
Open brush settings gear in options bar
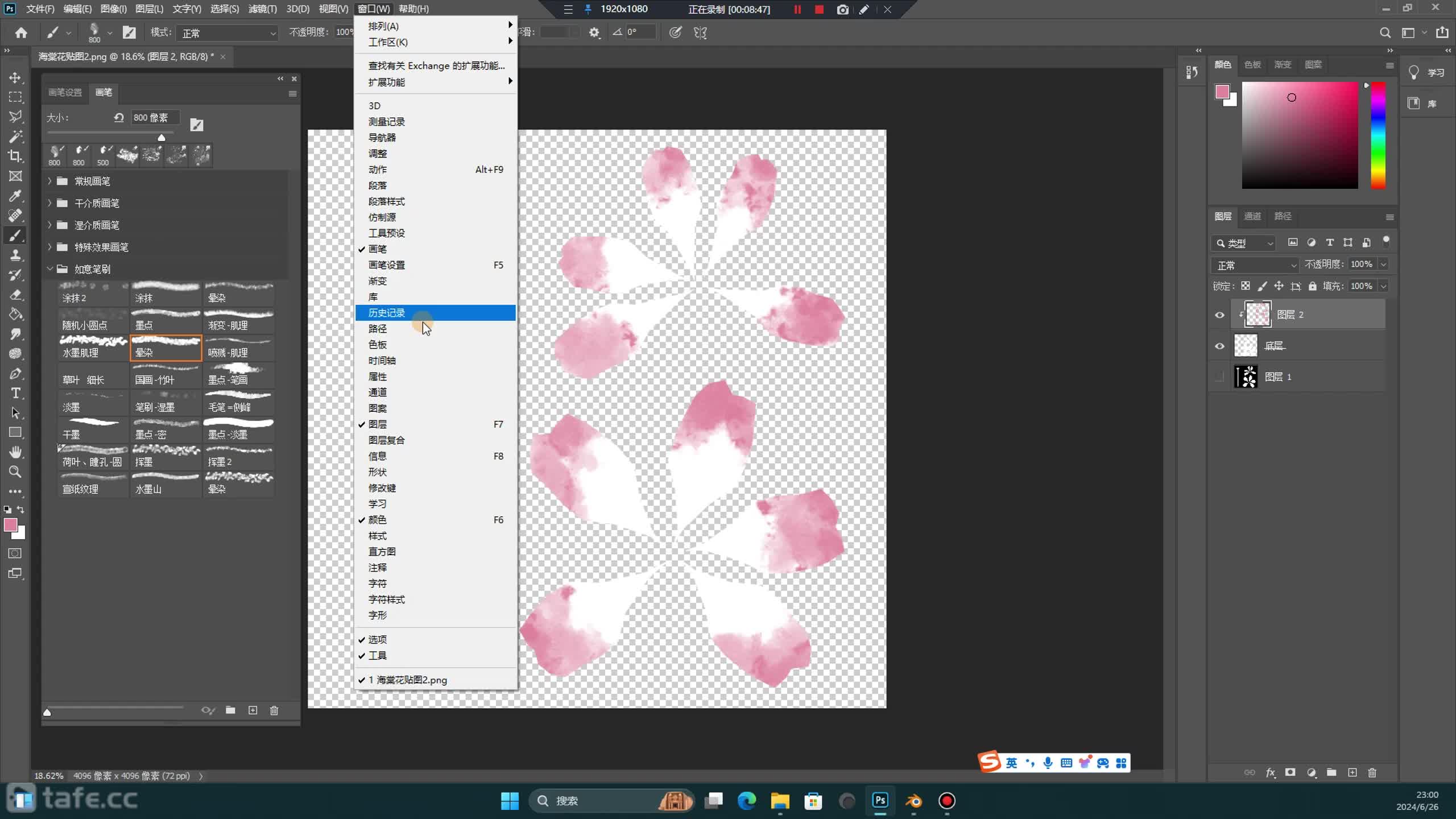tap(594, 33)
